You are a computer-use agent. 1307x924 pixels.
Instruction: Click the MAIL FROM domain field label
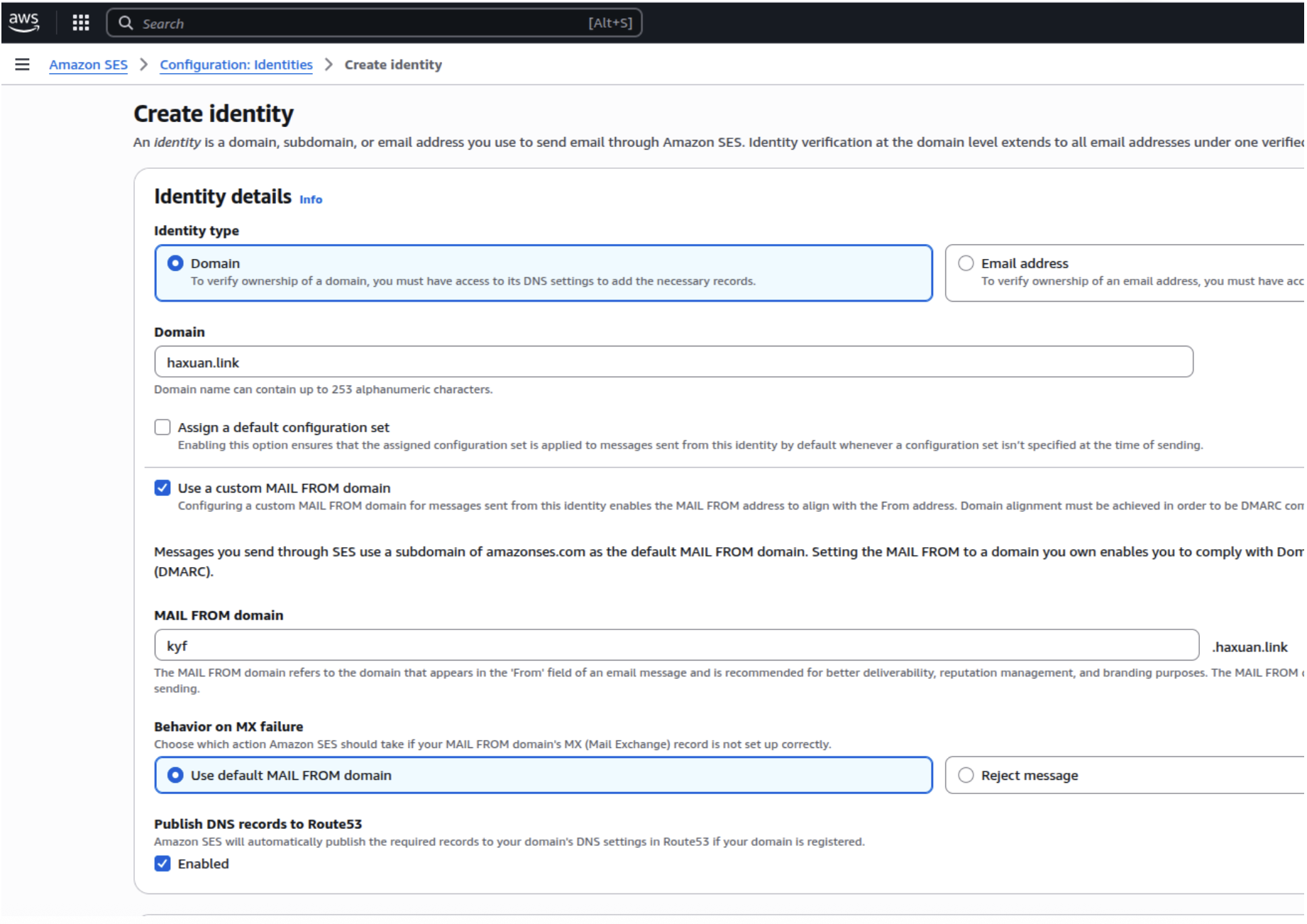coord(219,615)
